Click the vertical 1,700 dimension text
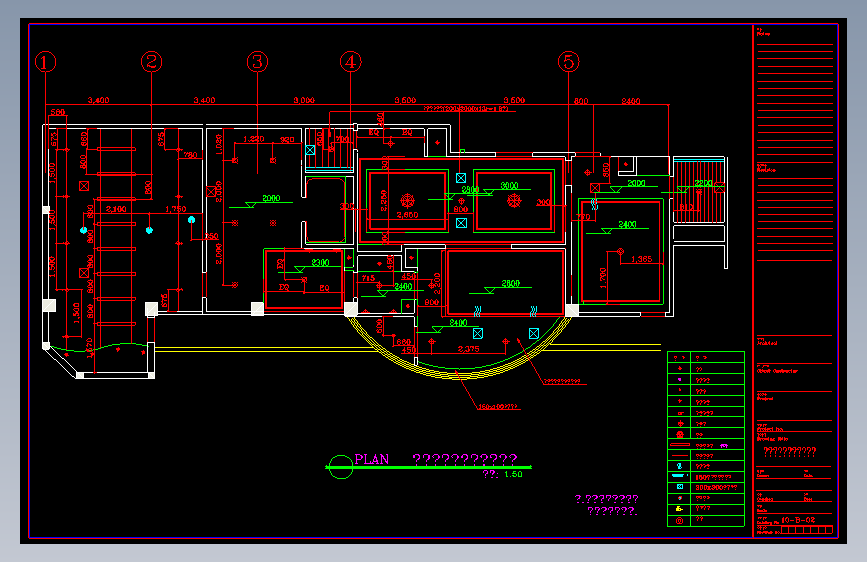The image size is (867, 562). (x=603, y=278)
